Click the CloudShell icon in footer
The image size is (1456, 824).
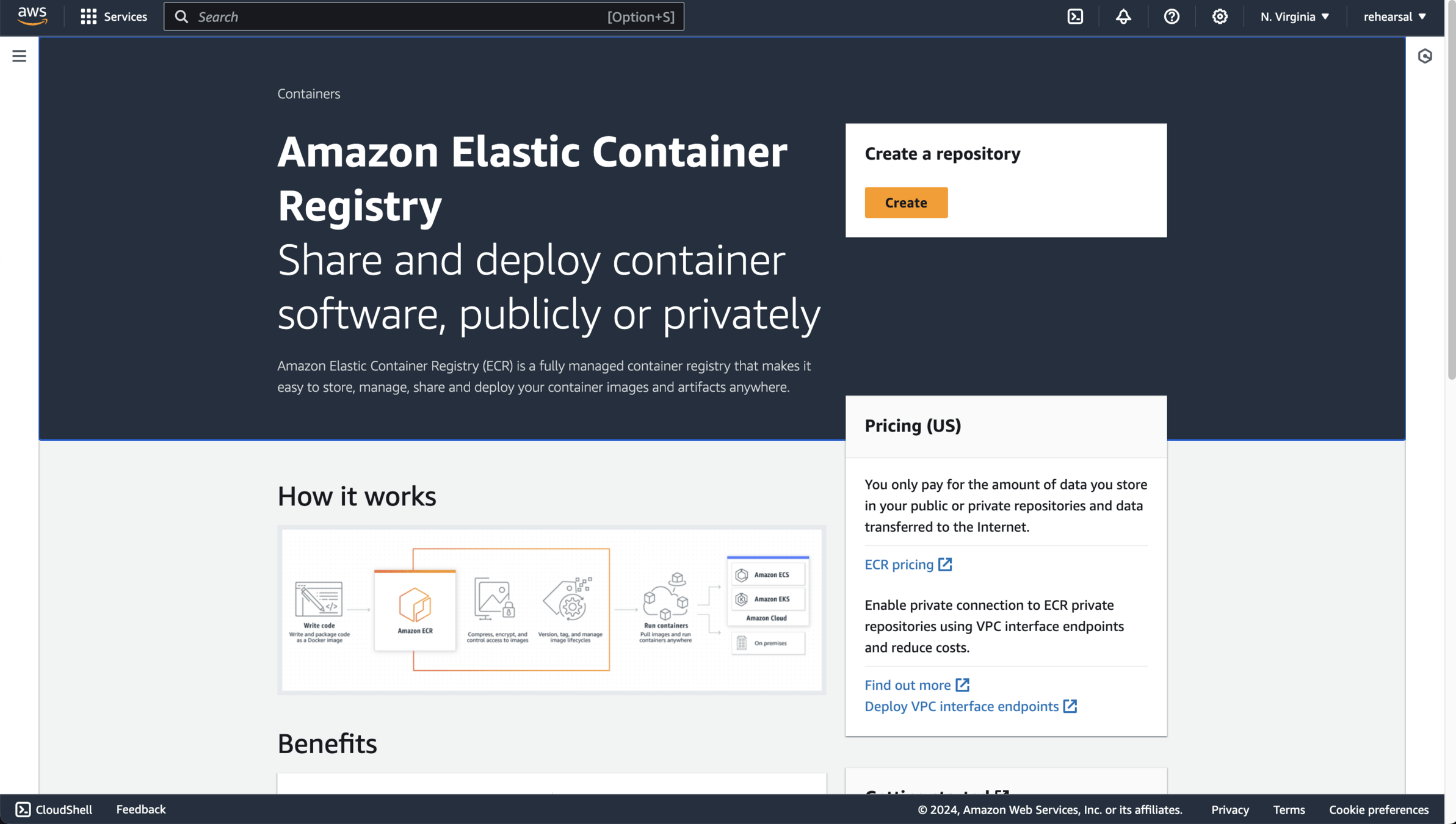[x=23, y=809]
